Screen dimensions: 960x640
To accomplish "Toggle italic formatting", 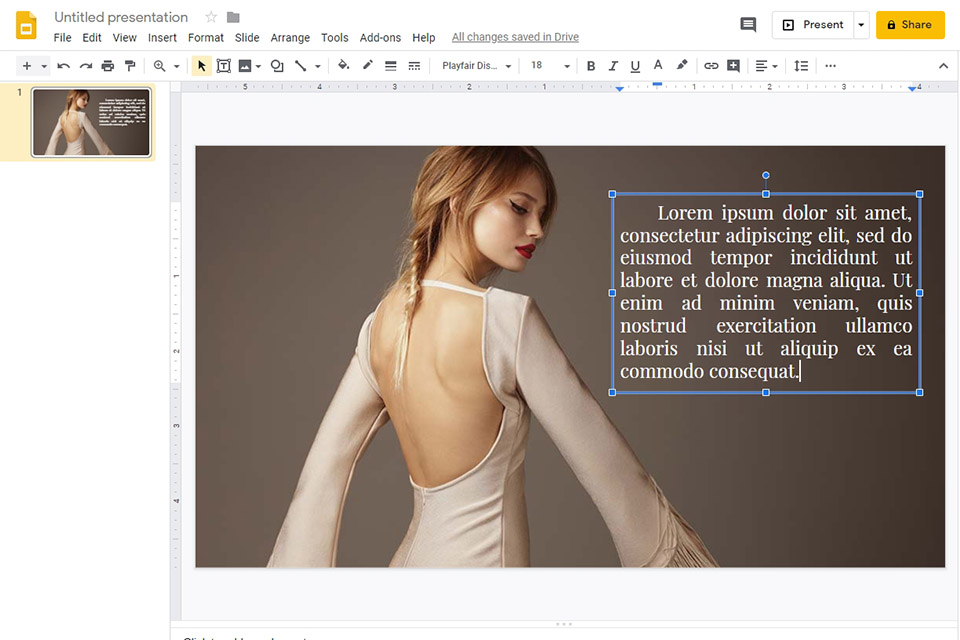I will [x=612, y=65].
